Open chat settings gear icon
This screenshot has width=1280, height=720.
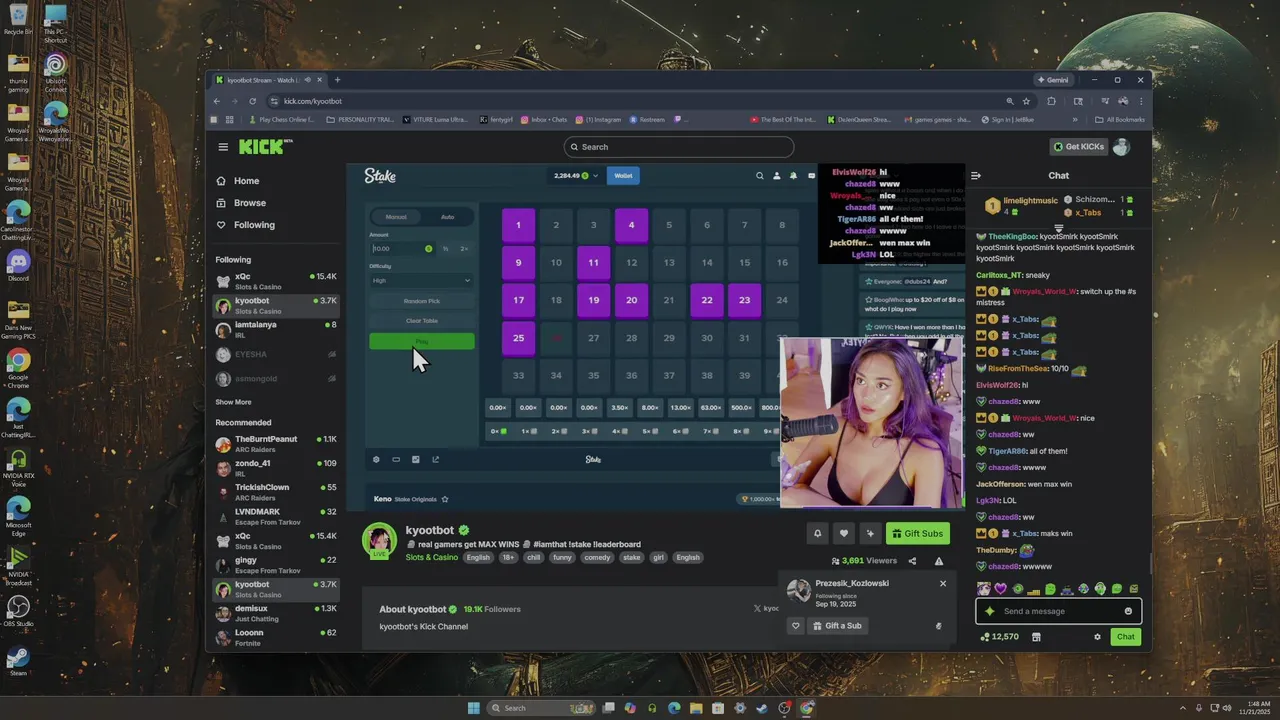click(1097, 637)
